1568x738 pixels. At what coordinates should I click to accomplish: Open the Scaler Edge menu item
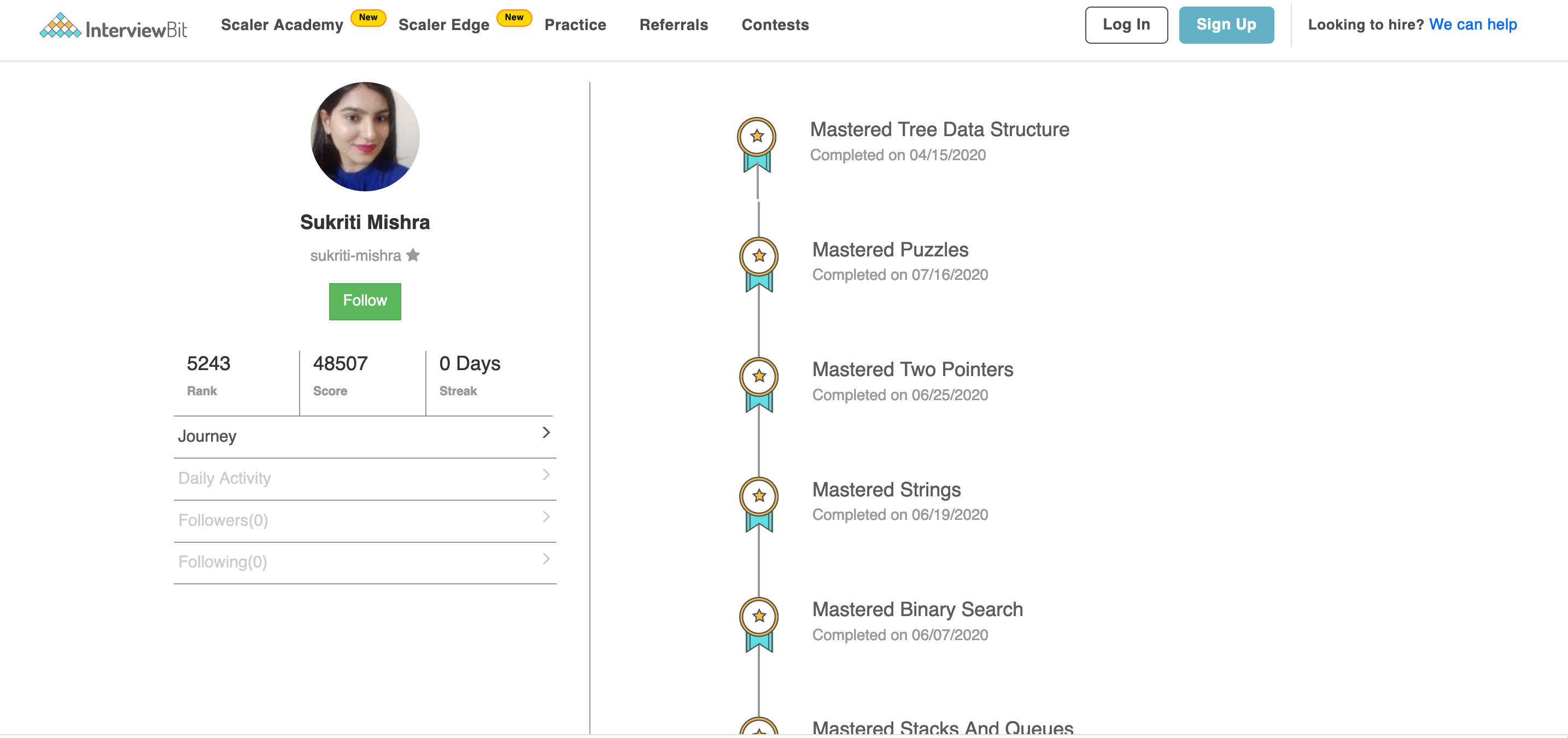(444, 25)
